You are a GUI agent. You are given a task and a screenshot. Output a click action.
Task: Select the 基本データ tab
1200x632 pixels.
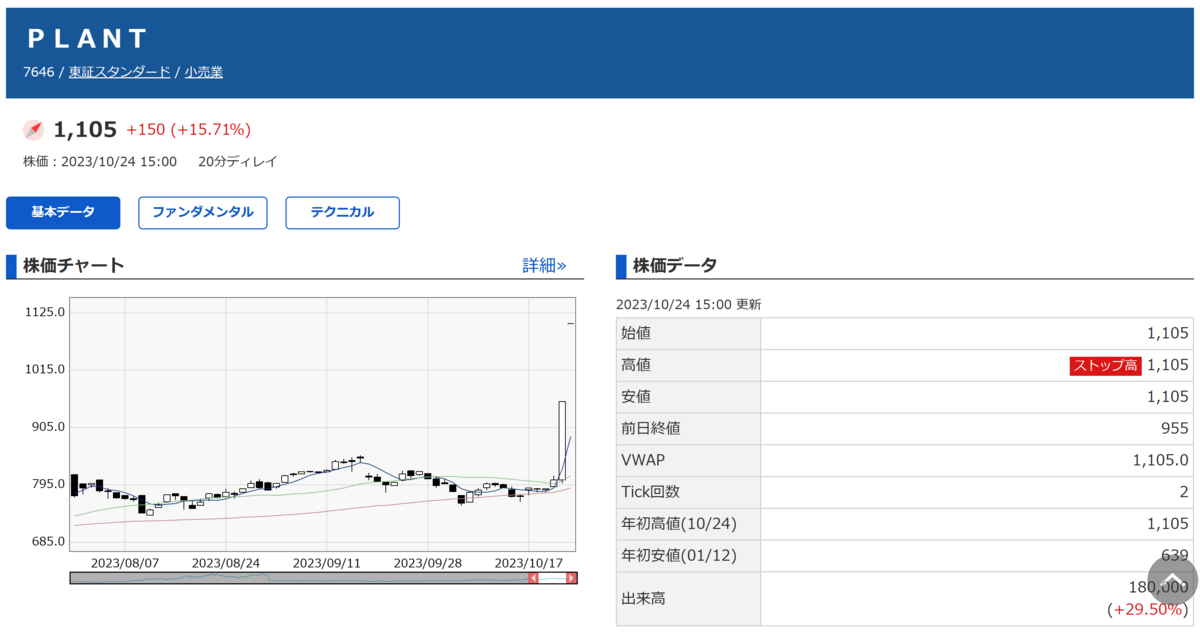tap(63, 212)
